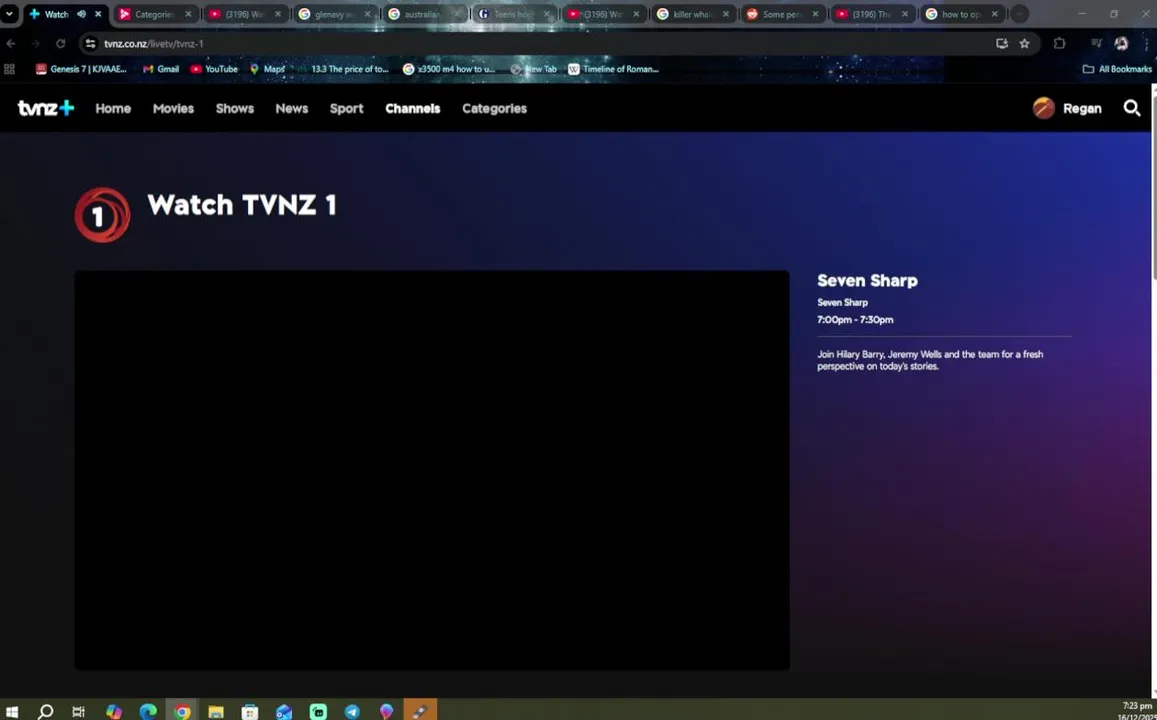Mute the Watch tab audio icon
Screen dimensions: 1157x720
(x=81, y=14)
